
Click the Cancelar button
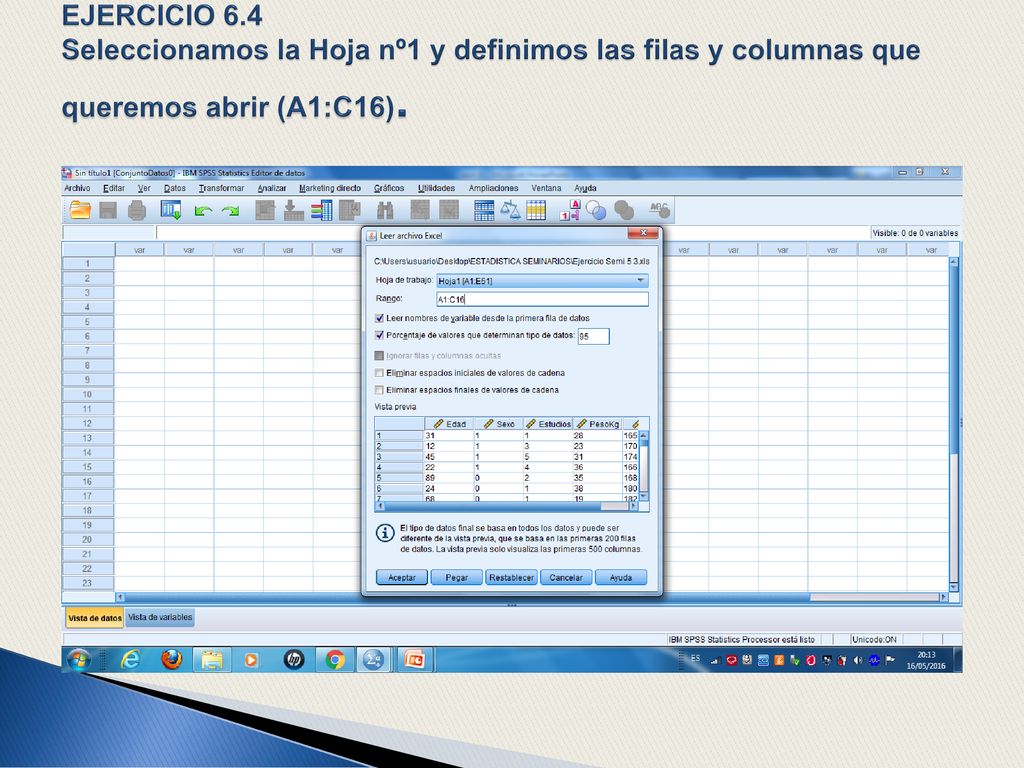tap(566, 577)
